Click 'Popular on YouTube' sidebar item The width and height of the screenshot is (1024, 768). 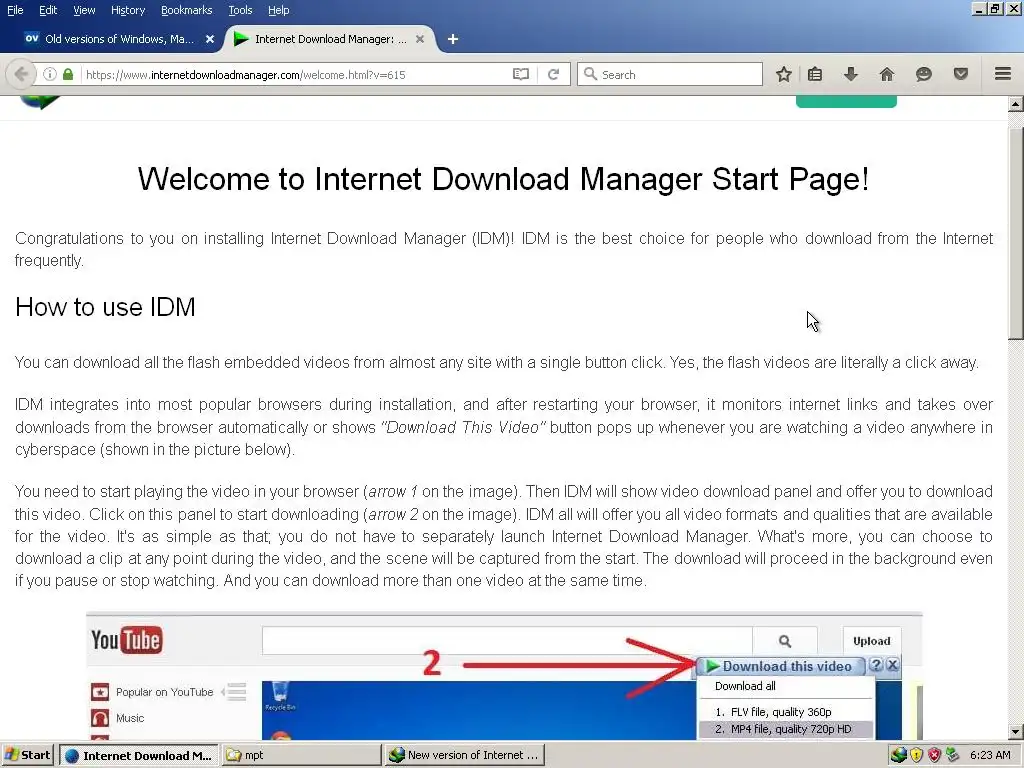164,692
